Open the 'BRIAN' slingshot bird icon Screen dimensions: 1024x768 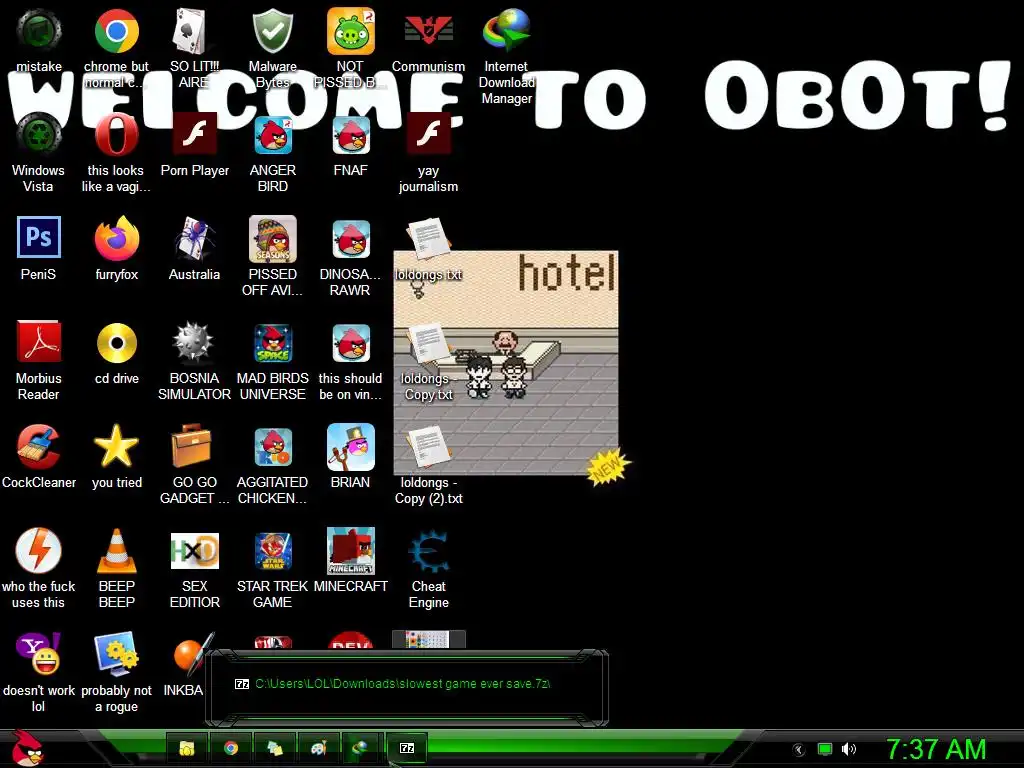[x=351, y=447]
